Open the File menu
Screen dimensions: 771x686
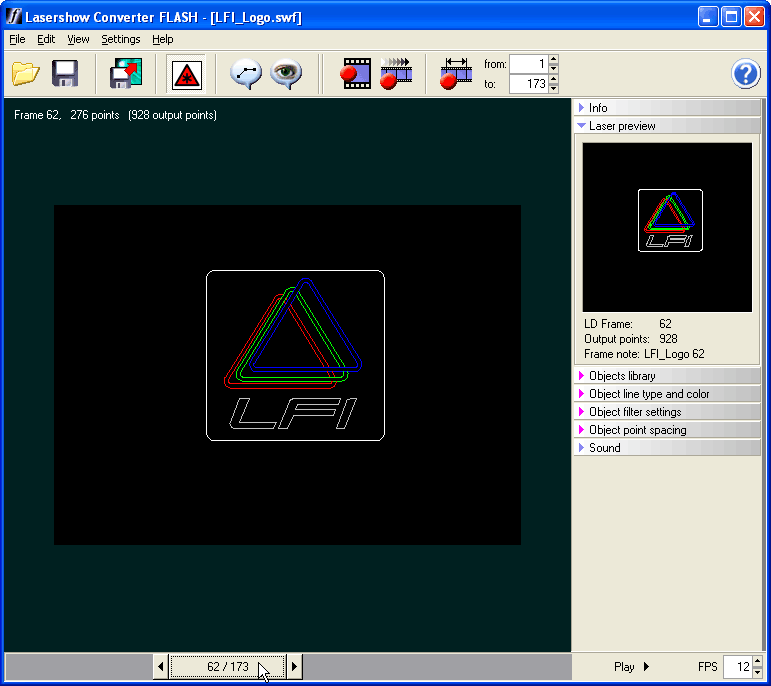tap(17, 39)
